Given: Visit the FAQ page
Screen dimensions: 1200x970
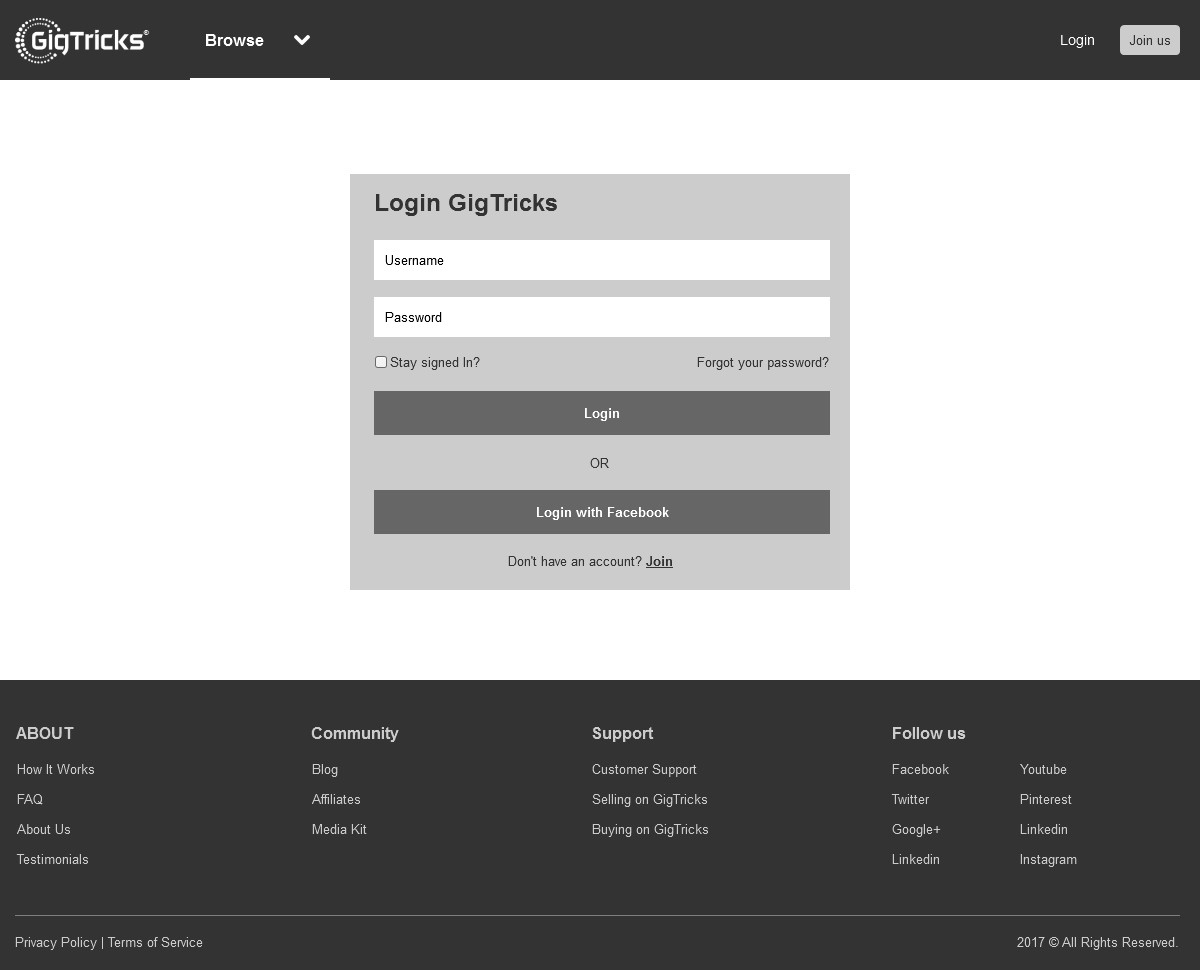Looking at the screenshot, I should pyautogui.click(x=30, y=799).
